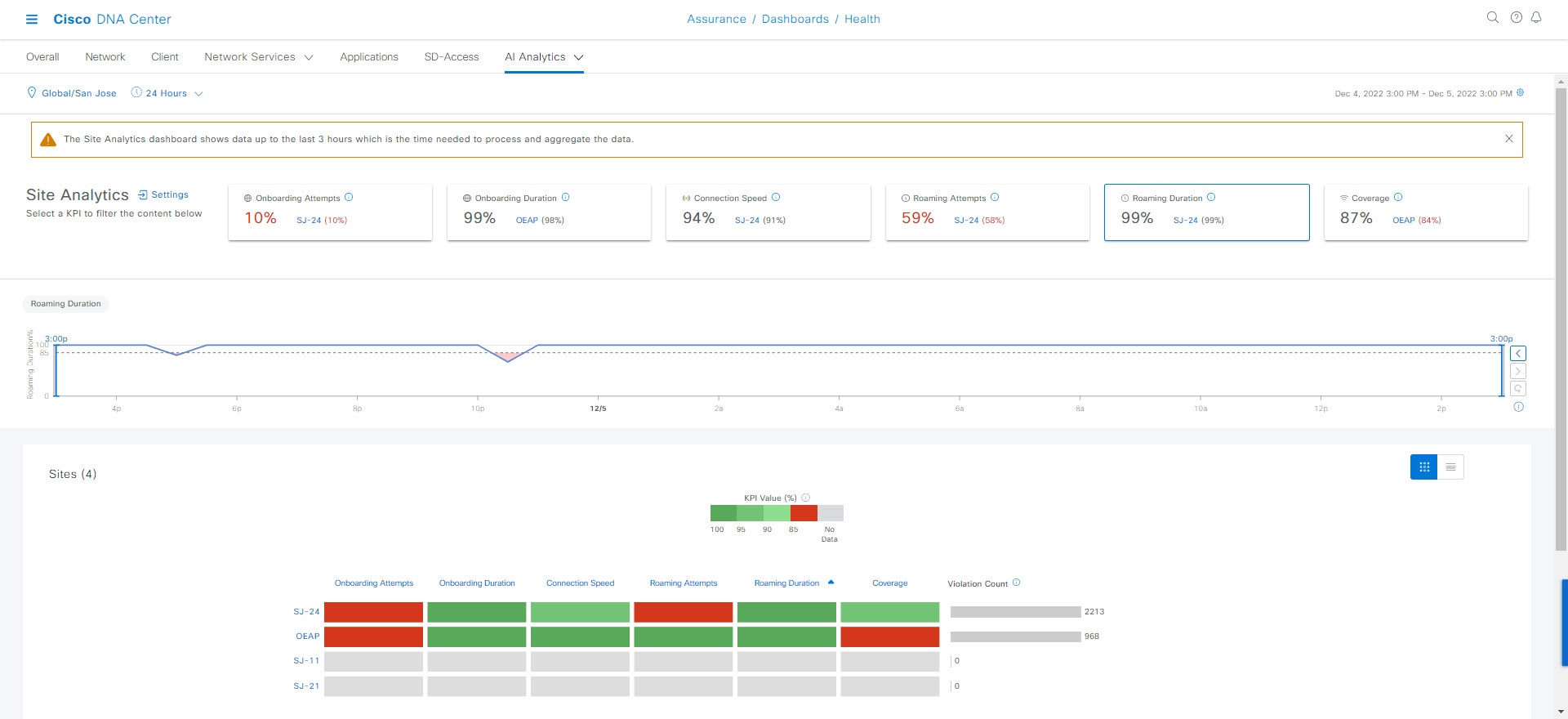Open Settings icon next to Site Analytics
Screen dimensions: 1568x719
[143, 194]
